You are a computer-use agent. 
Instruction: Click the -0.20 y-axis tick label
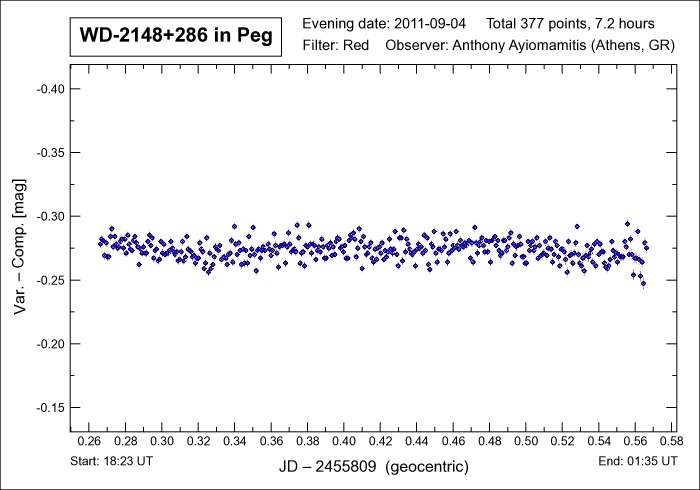pyautogui.click(x=50, y=344)
